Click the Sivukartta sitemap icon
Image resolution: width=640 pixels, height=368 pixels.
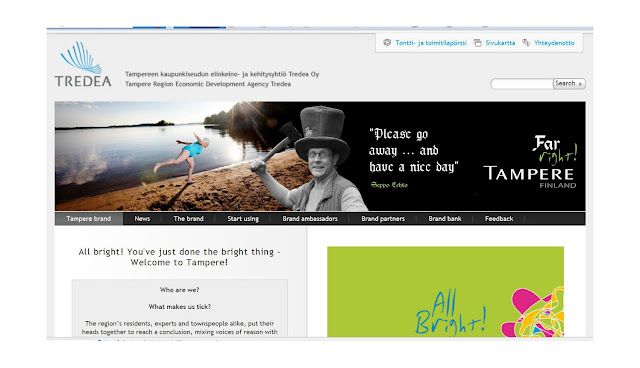click(478, 43)
